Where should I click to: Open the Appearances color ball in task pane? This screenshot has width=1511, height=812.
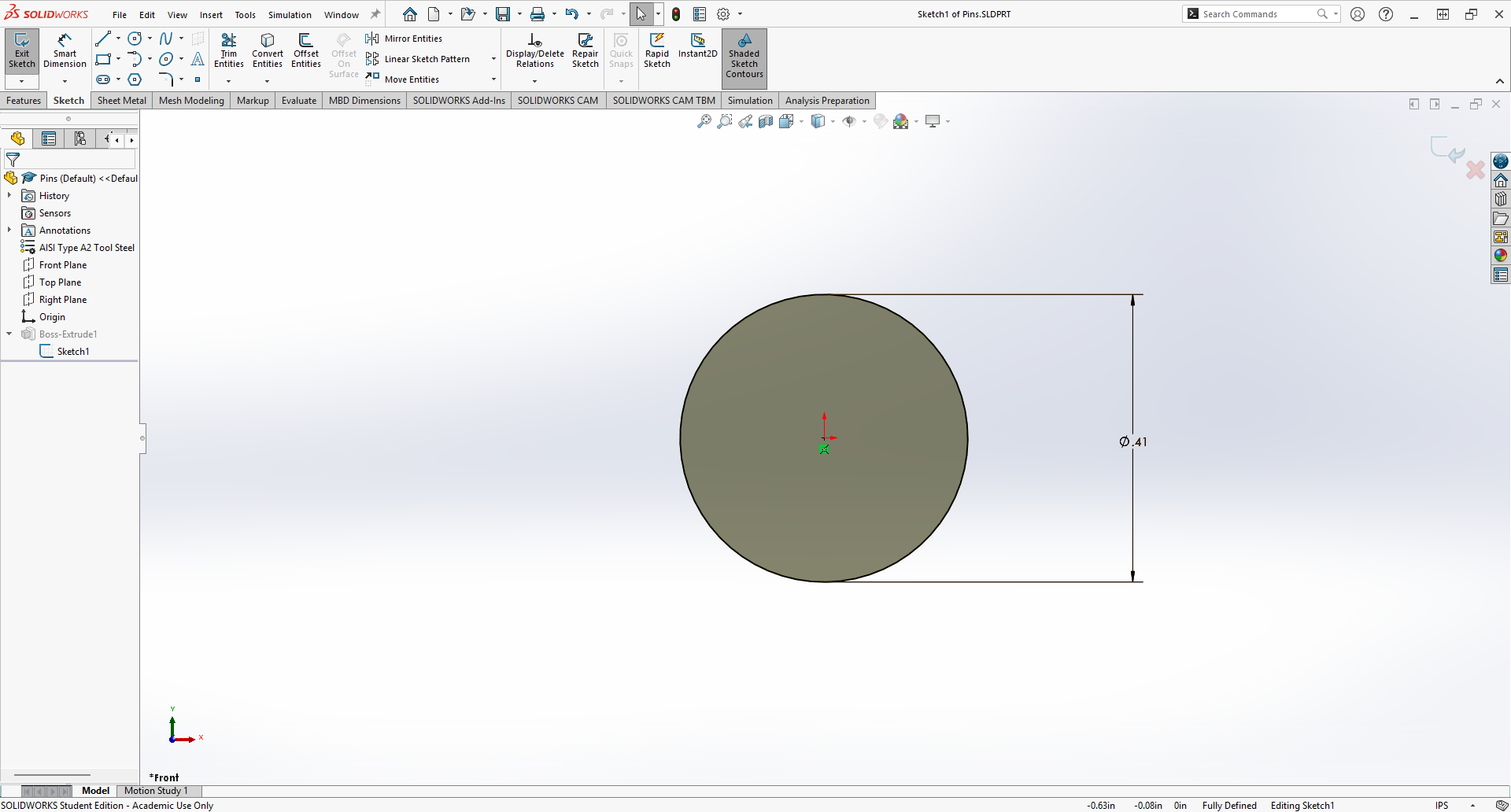tap(1501, 255)
